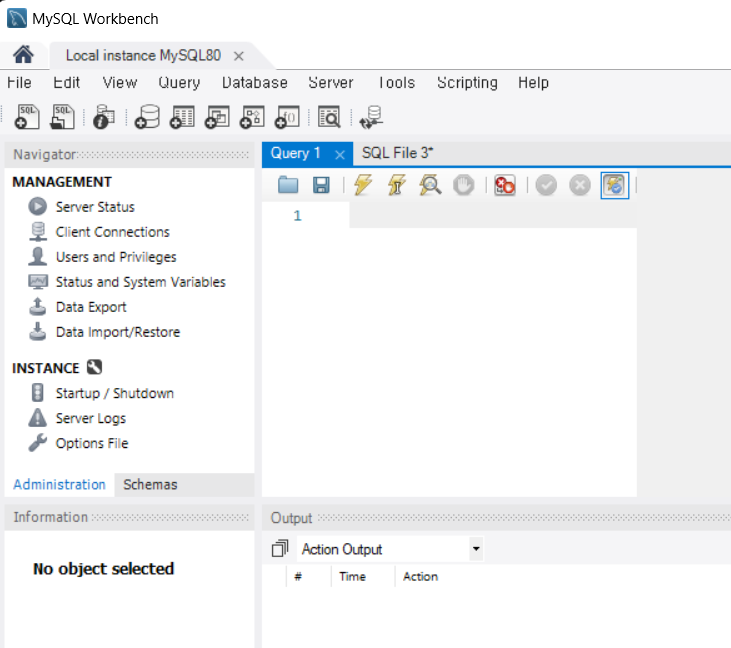Open the Help menu

(x=533, y=83)
